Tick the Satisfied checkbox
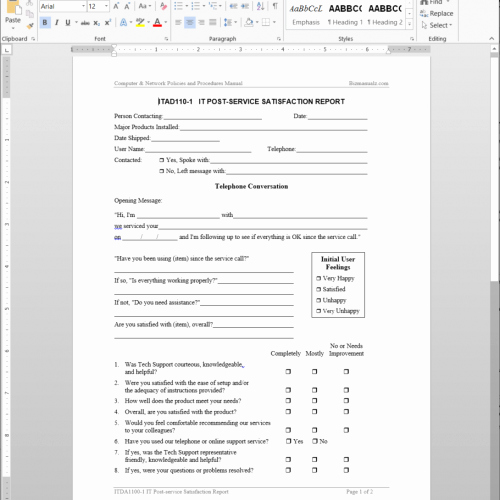This screenshot has height=500, width=500. pos(319,289)
